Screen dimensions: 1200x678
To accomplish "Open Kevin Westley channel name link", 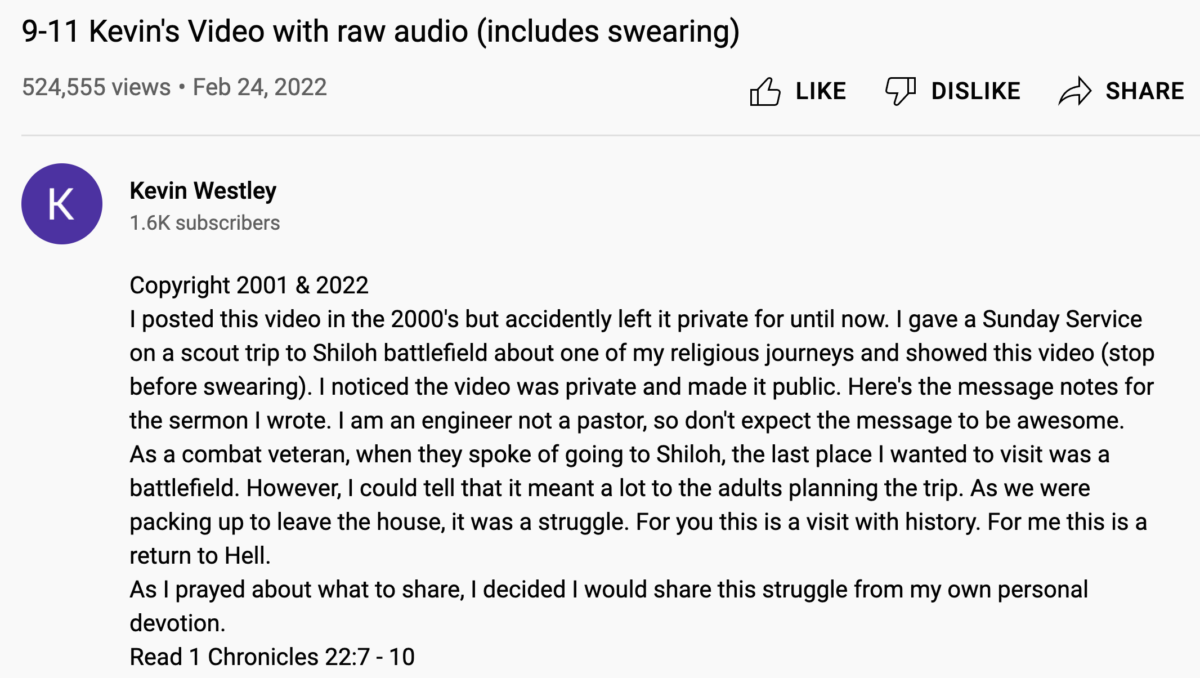I will click(203, 190).
